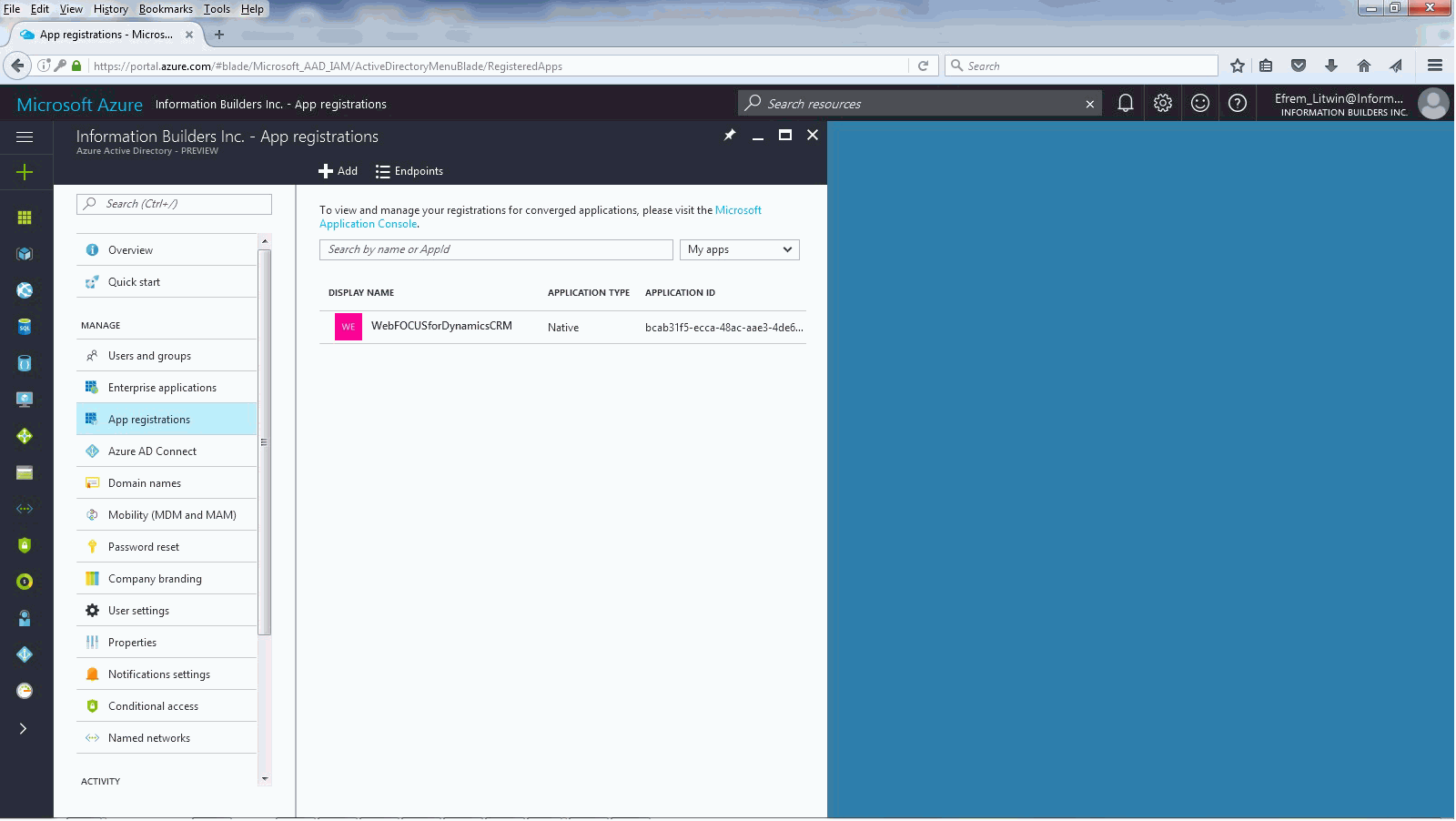Open the Firefox Bookmarks menu
This screenshot has height=821, width=1456.
tap(166, 9)
